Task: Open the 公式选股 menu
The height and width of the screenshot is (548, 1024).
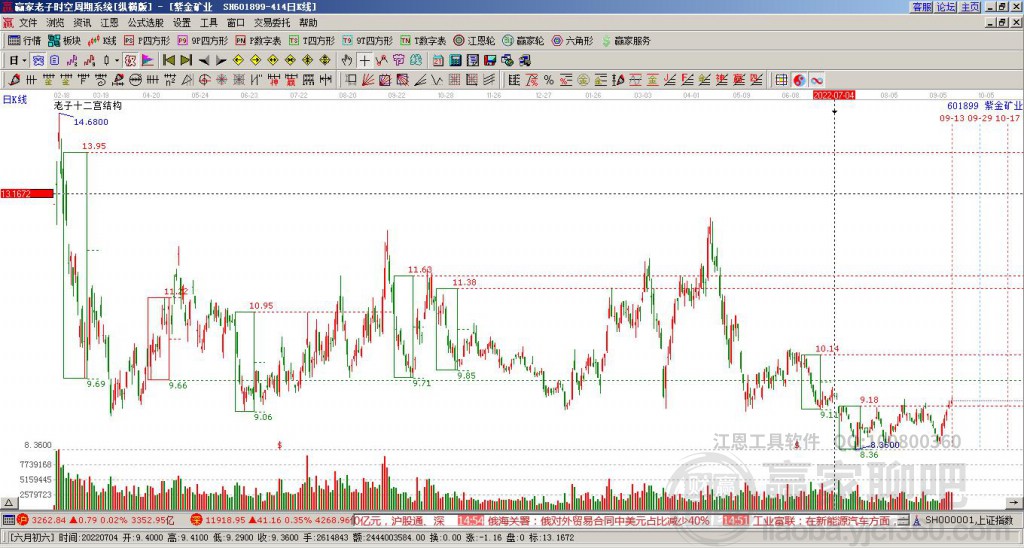Action: [146, 23]
